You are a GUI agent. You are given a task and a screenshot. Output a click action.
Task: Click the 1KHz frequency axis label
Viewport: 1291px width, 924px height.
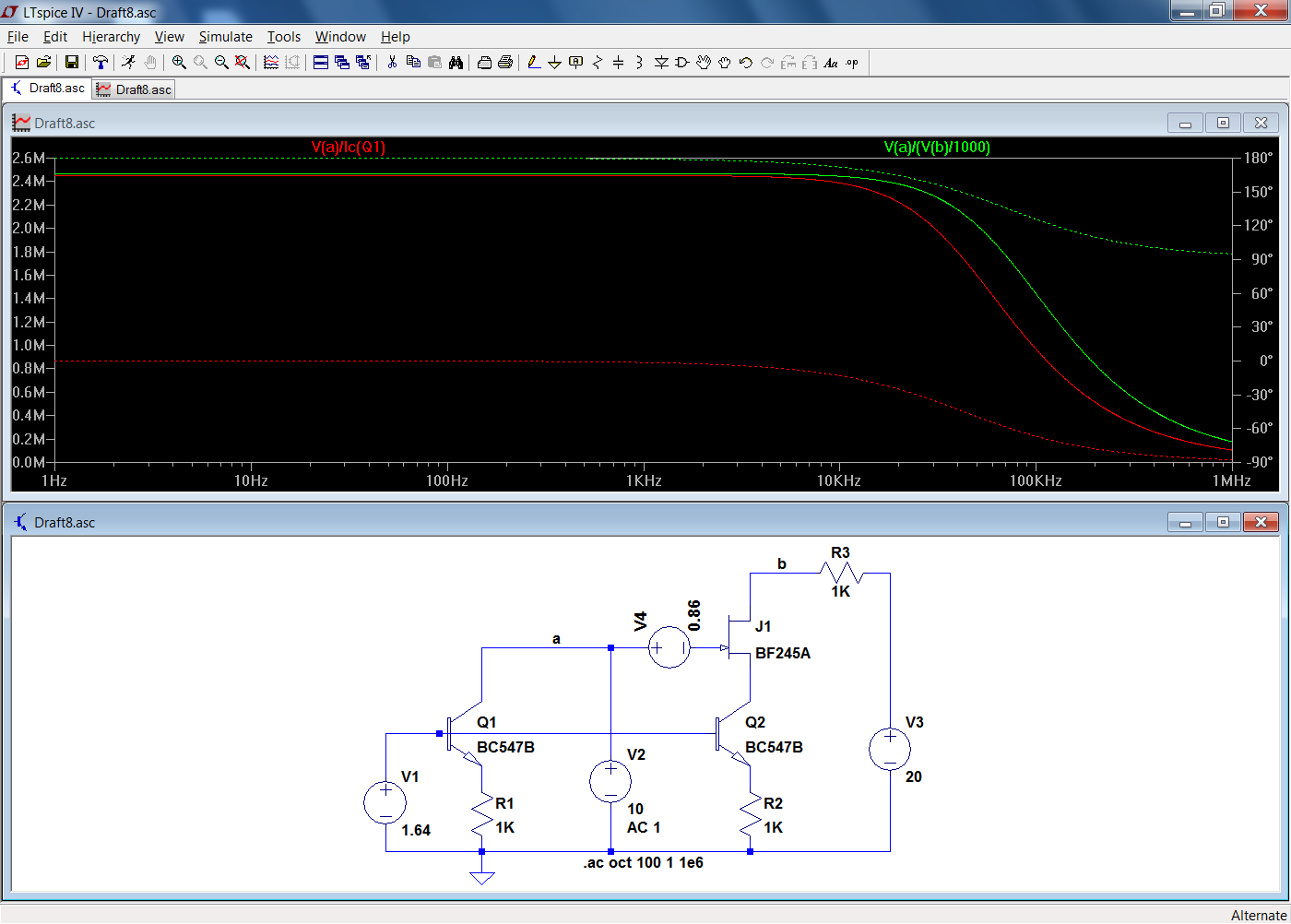(644, 480)
